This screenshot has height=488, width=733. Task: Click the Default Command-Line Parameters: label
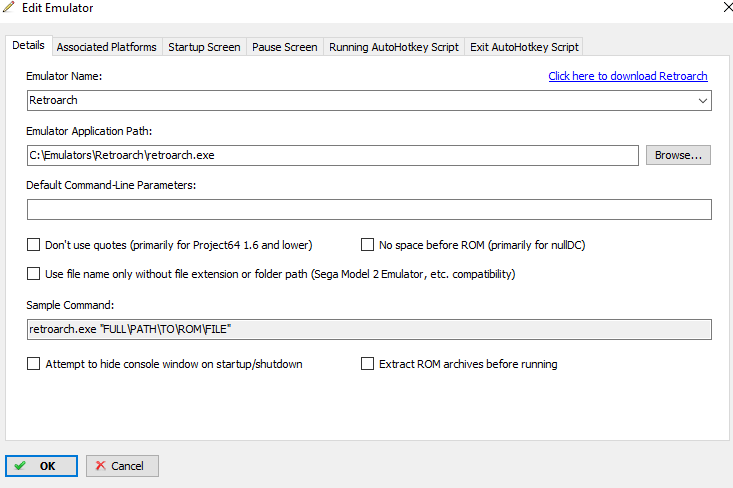coord(111,185)
